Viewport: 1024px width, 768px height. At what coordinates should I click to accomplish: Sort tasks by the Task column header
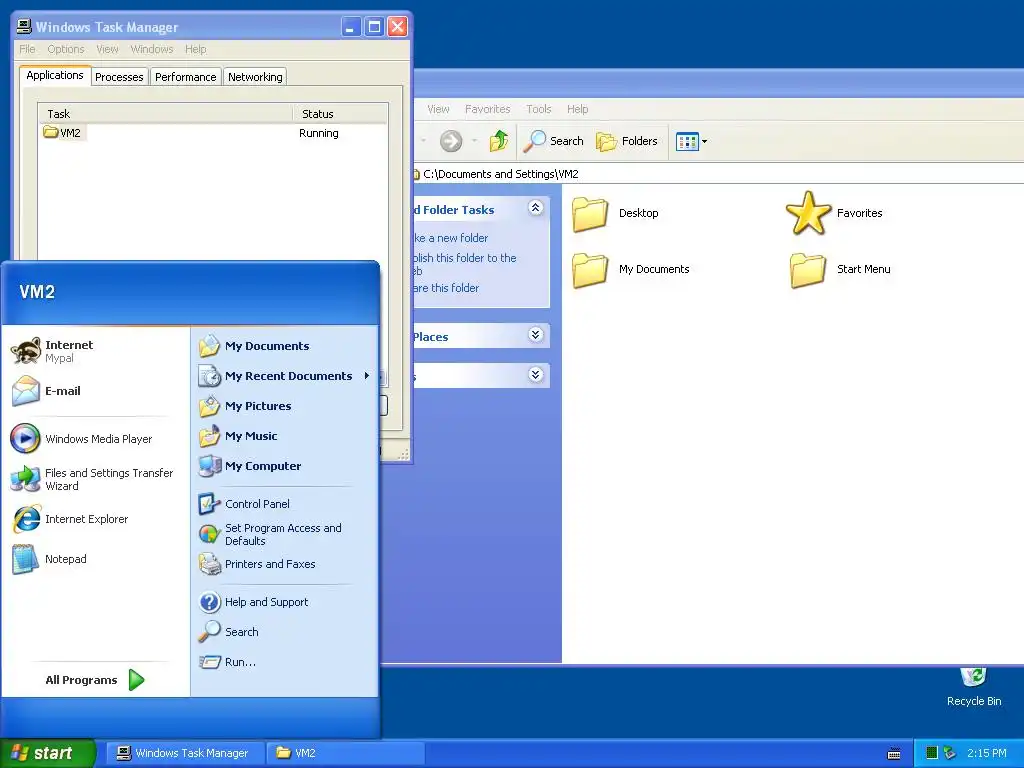[x=165, y=114]
